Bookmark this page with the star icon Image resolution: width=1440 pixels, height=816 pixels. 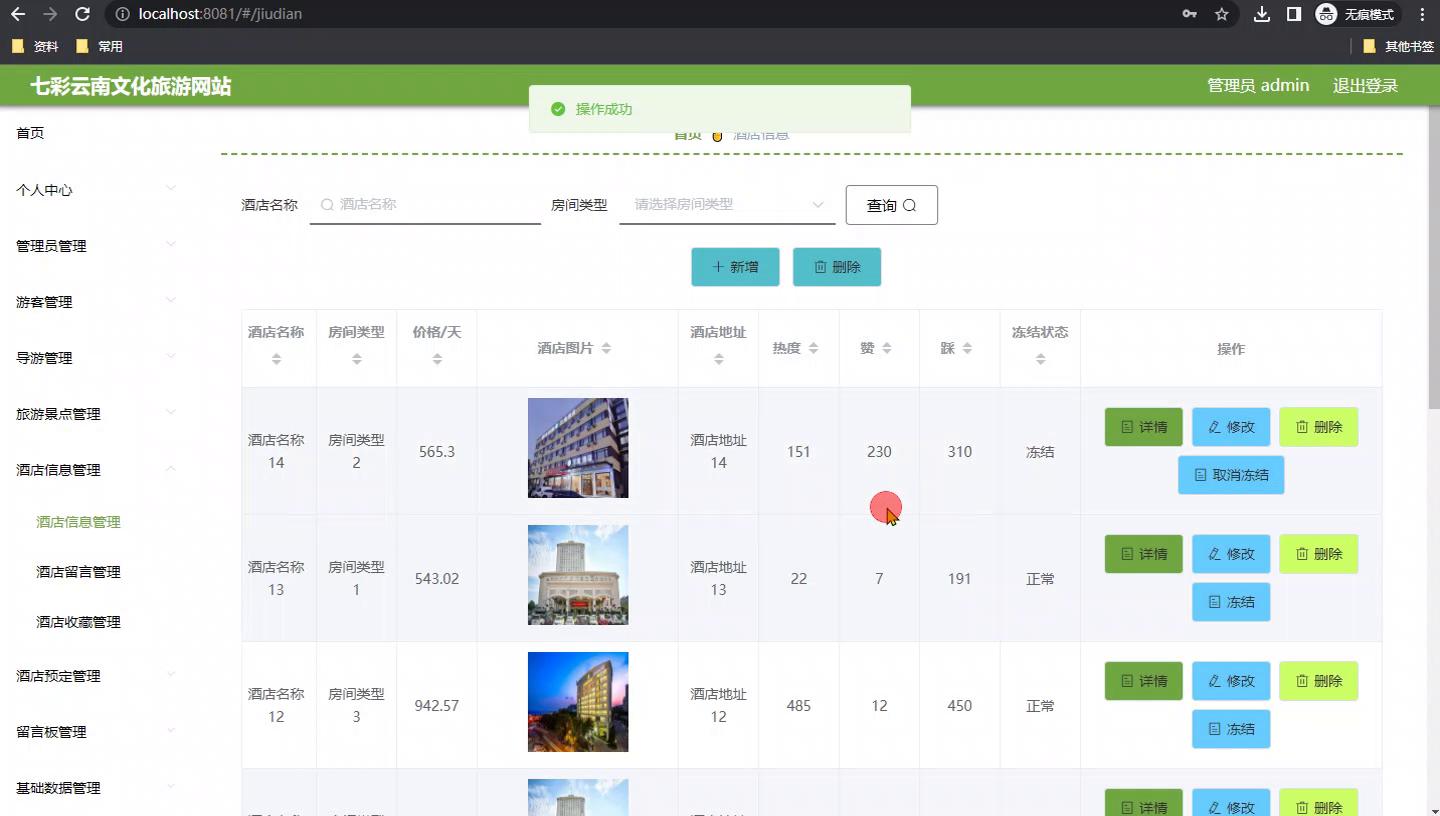[1221, 14]
